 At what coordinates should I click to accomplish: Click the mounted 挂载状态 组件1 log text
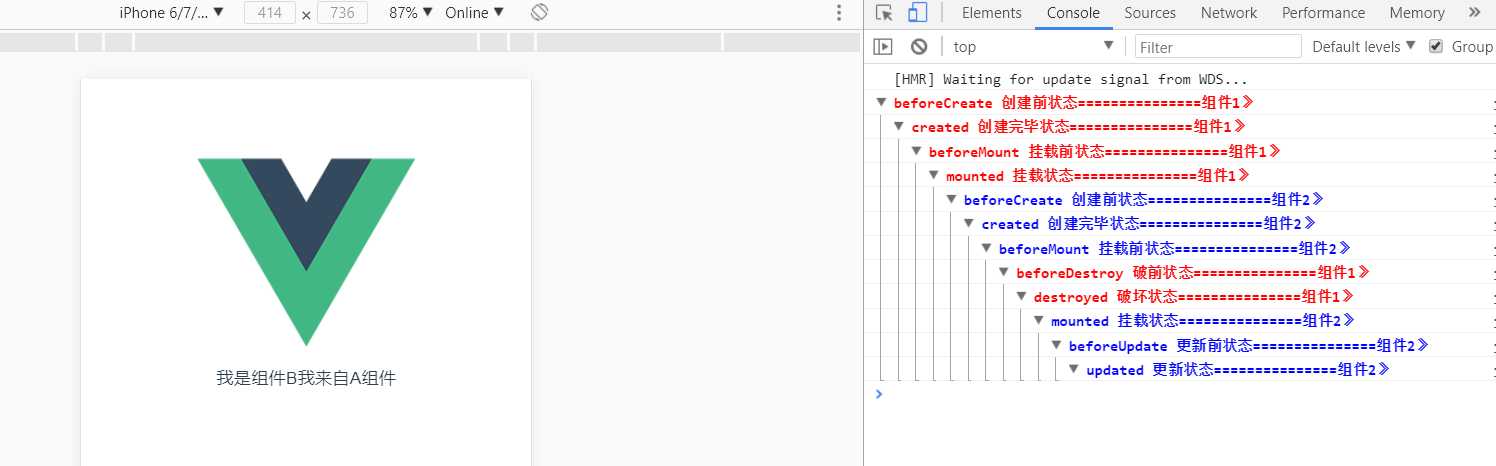1097,176
